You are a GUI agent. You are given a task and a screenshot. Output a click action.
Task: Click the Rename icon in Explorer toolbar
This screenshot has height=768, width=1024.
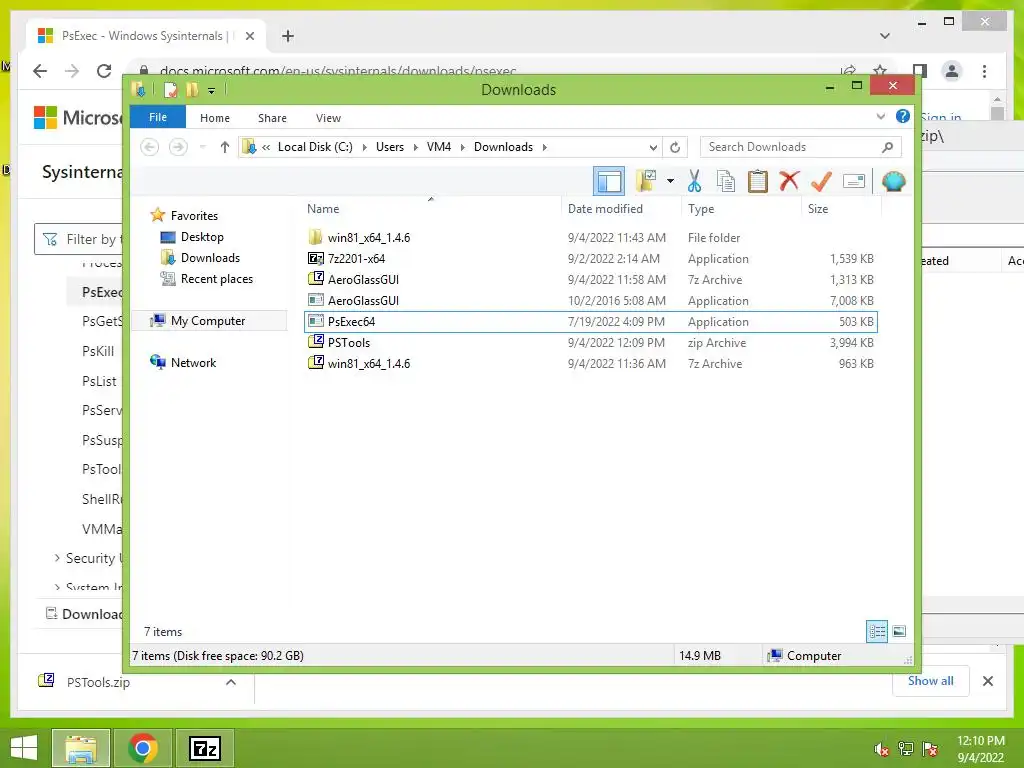click(854, 181)
